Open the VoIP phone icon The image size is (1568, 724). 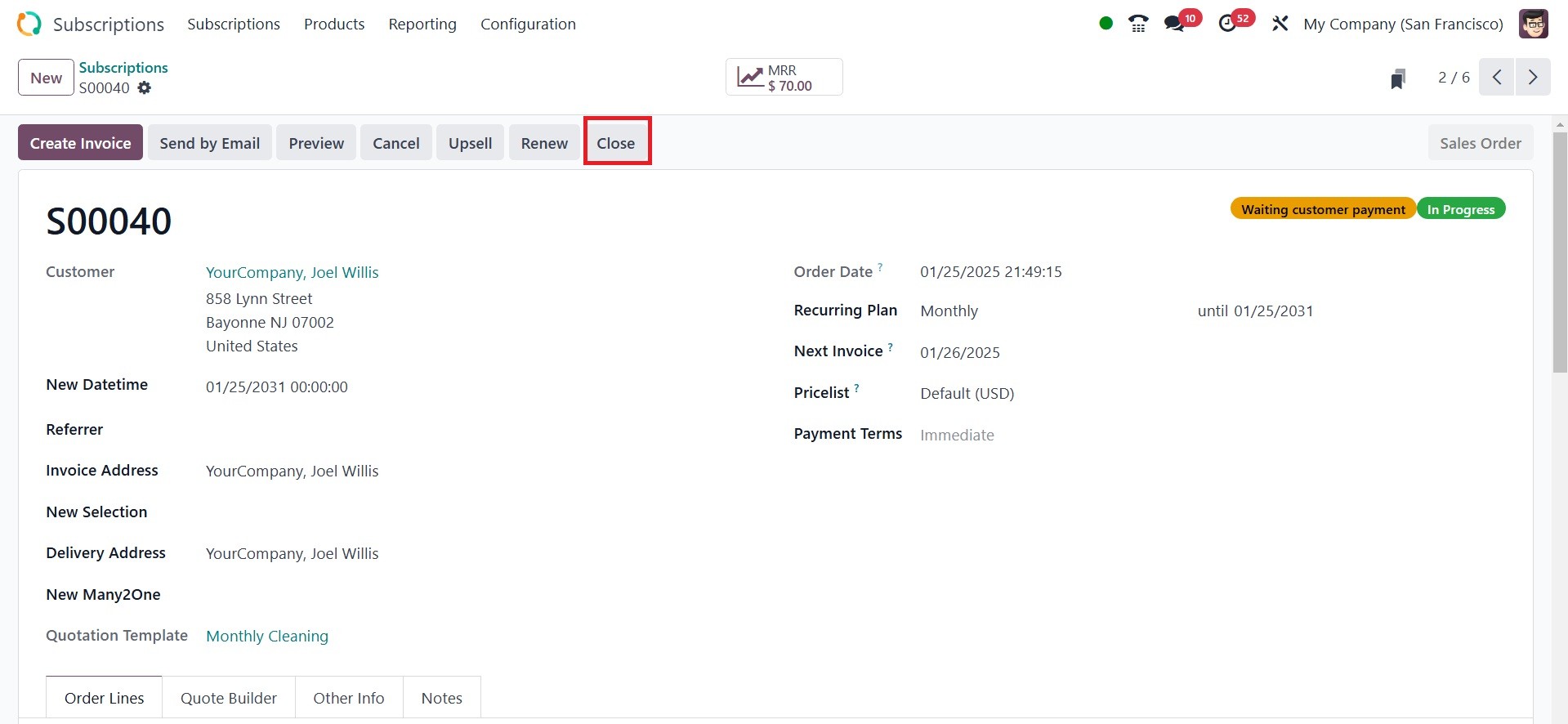tap(1138, 24)
